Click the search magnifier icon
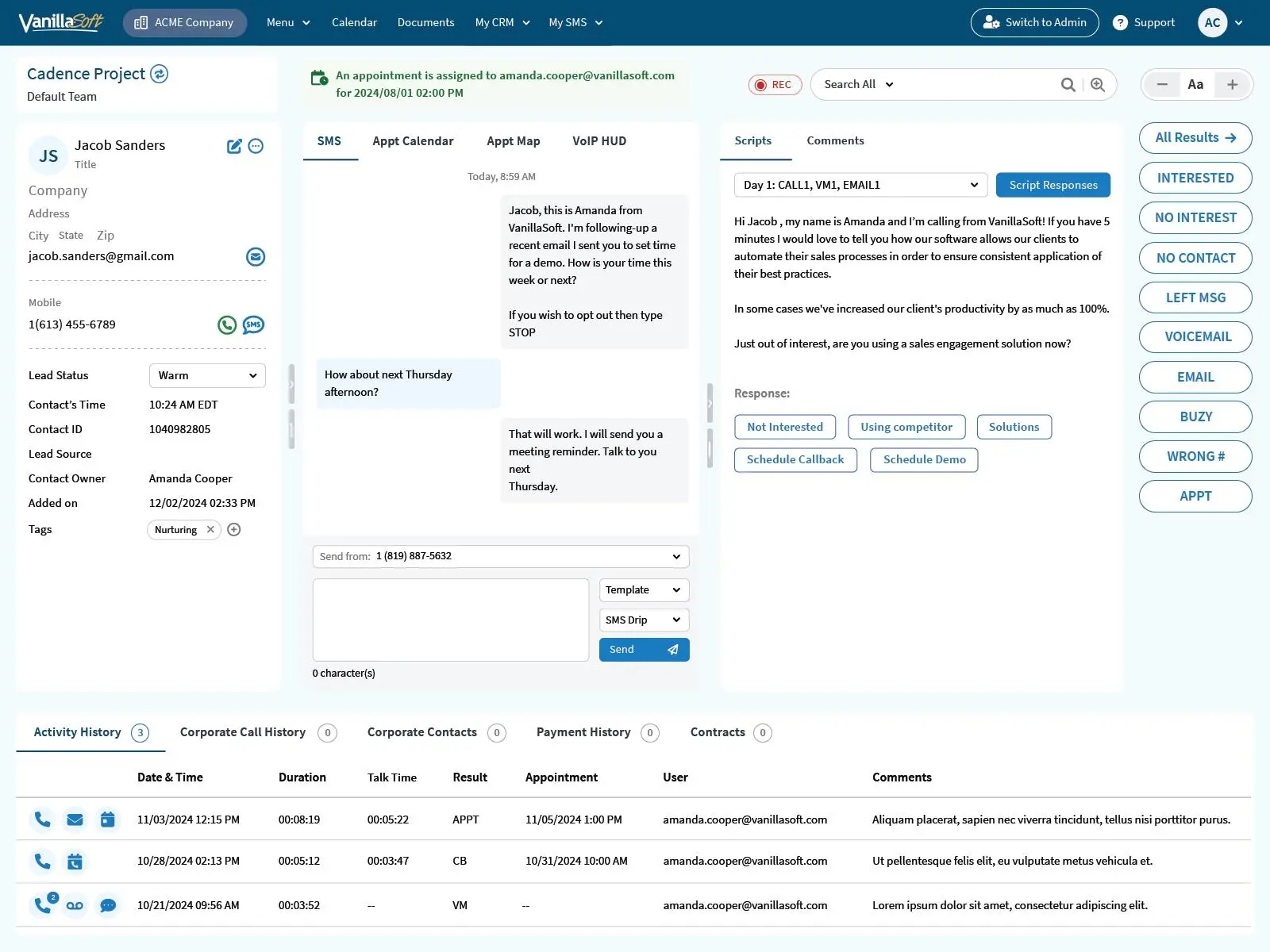This screenshot has height=952, width=1270. [1068, 85]
